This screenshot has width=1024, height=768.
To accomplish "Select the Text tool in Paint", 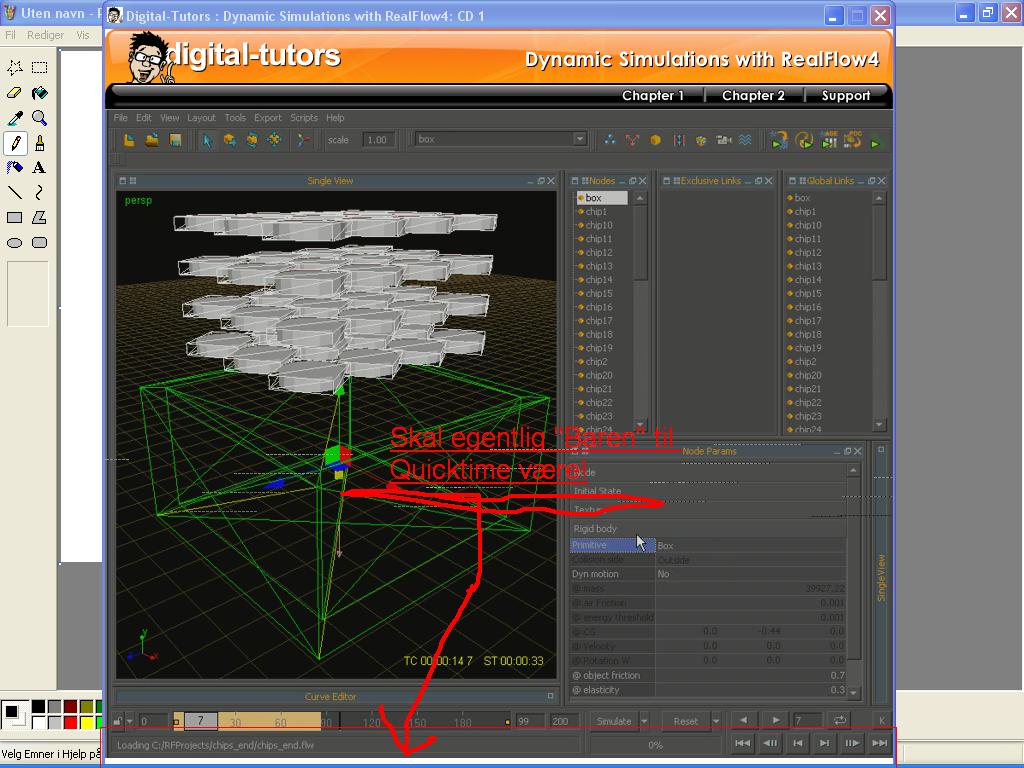I will 39,167.
